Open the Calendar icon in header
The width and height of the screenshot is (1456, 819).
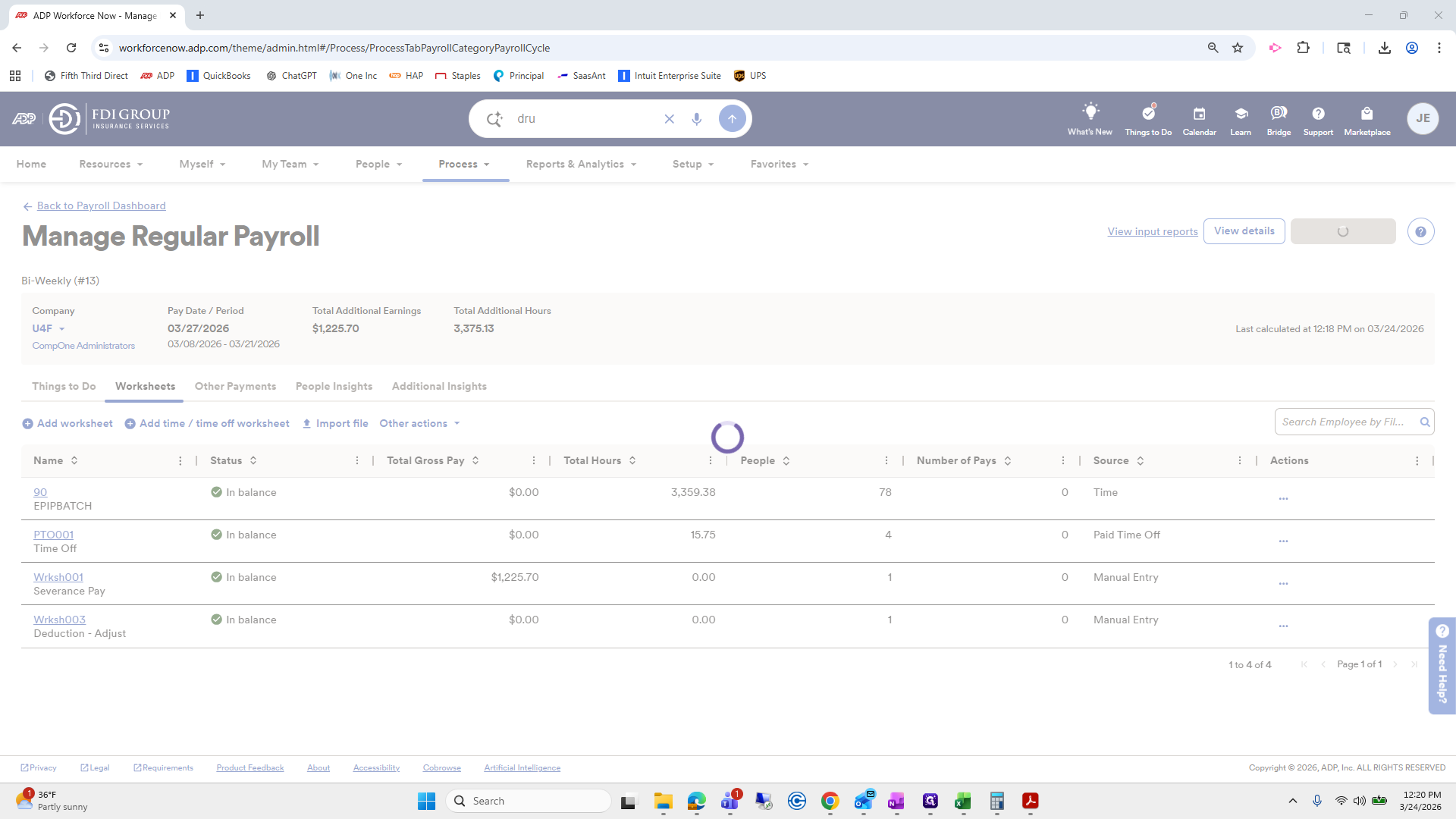click(1199, 114)
